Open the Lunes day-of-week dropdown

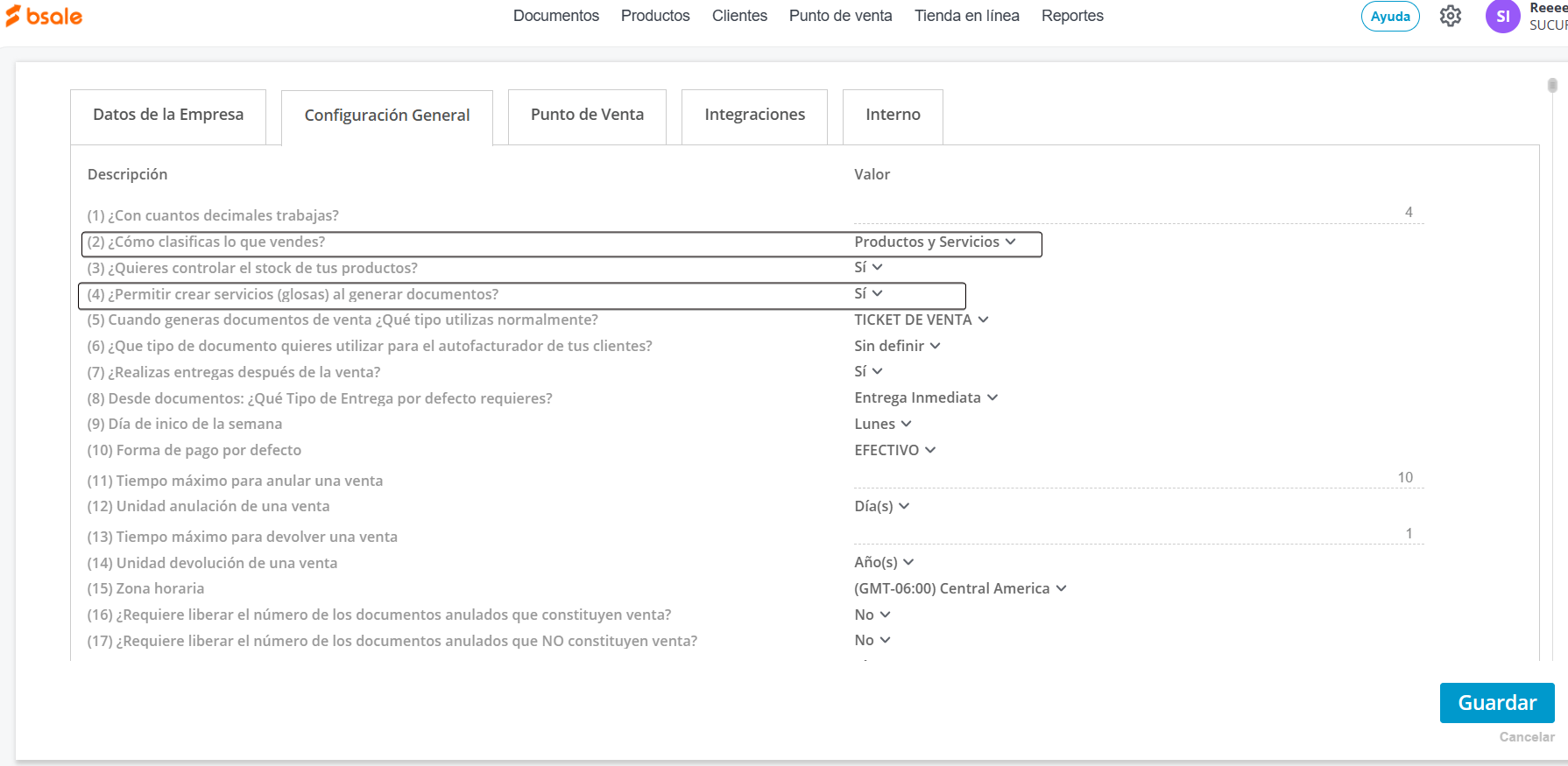pos(883,425)
